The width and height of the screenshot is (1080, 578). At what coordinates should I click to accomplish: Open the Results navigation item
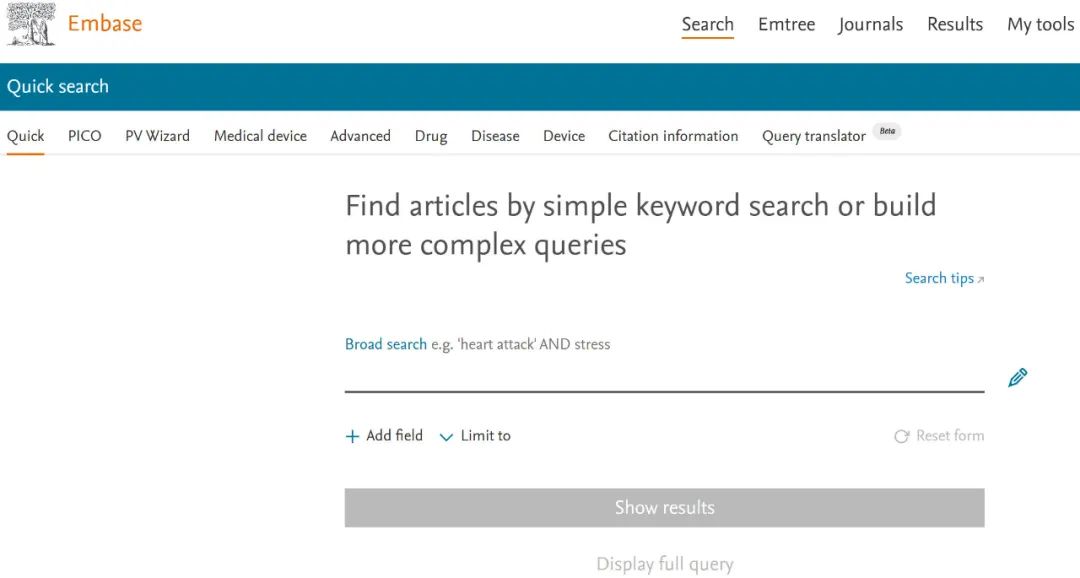click(x=954, y=24)
